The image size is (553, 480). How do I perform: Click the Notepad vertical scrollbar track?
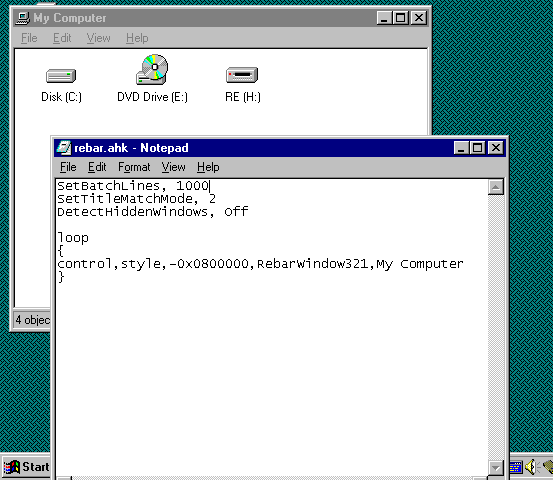496,327
